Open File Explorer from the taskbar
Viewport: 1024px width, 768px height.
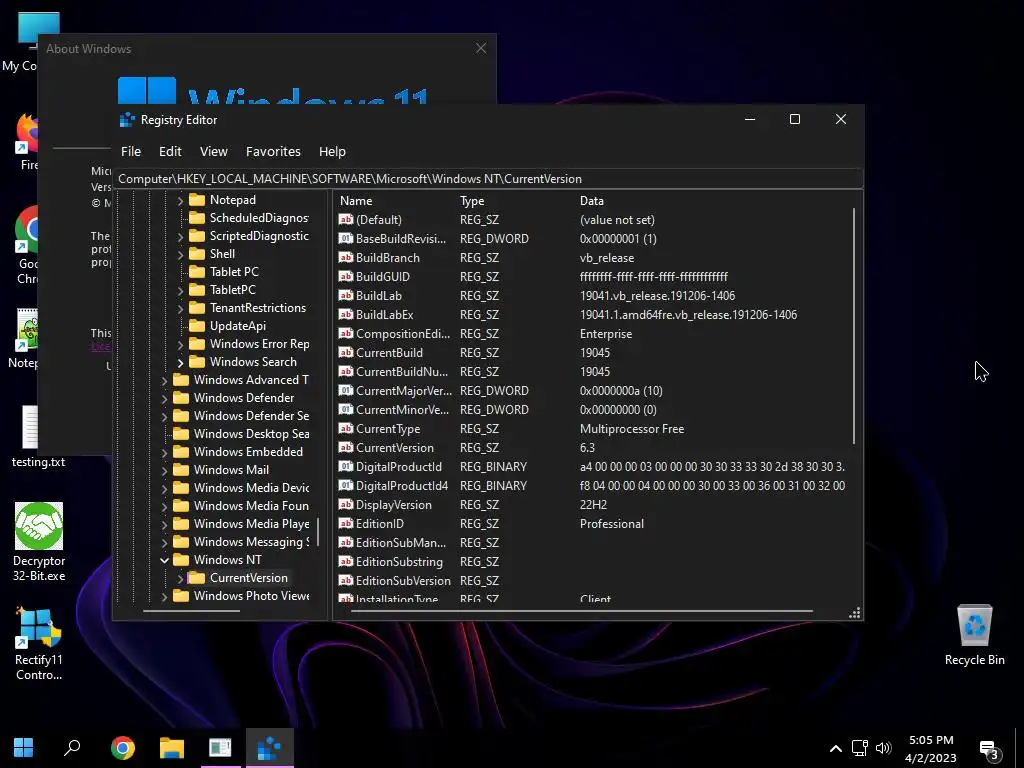pos(172,748)
